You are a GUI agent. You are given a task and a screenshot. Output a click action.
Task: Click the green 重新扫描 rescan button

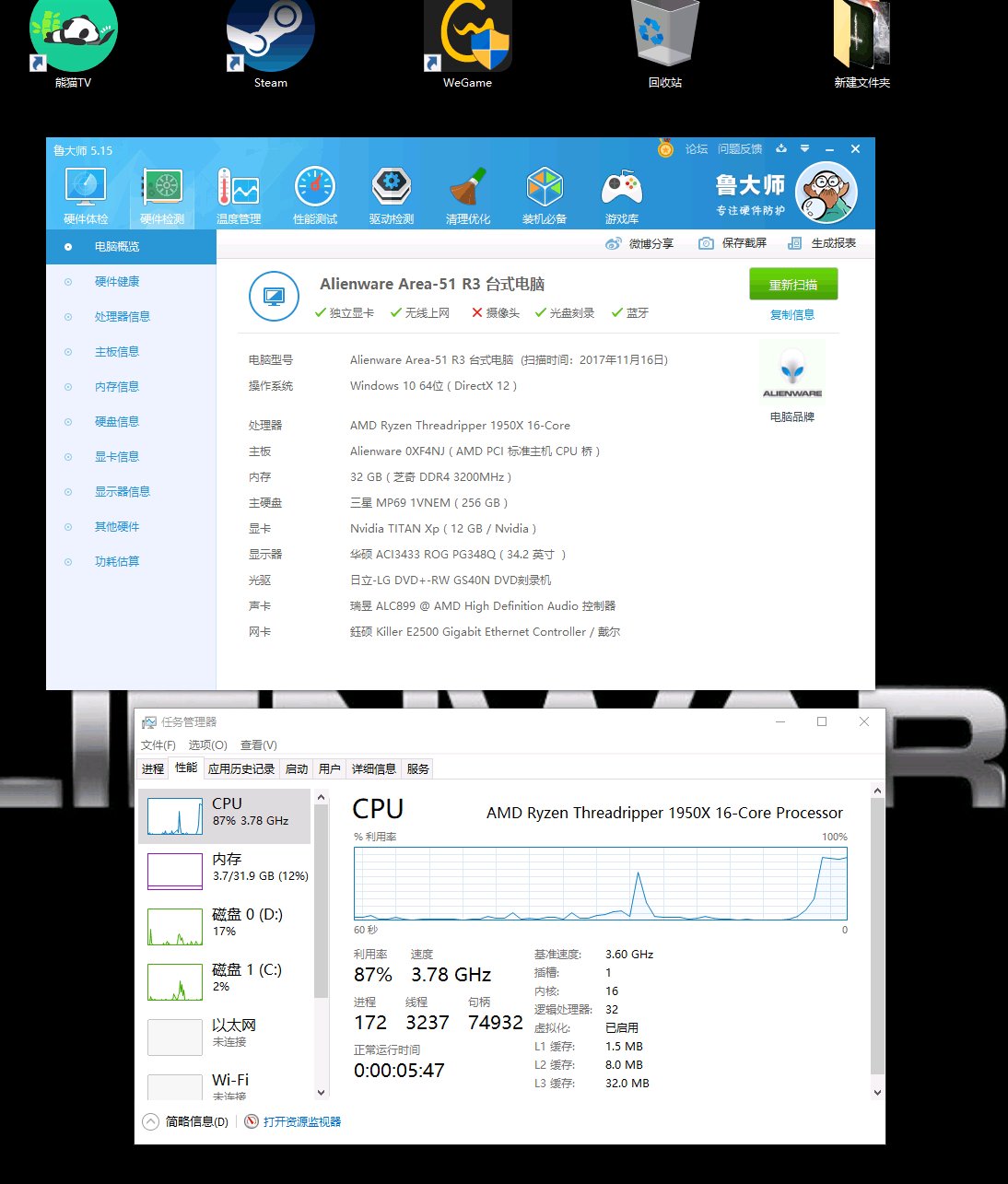coord(793,284)
